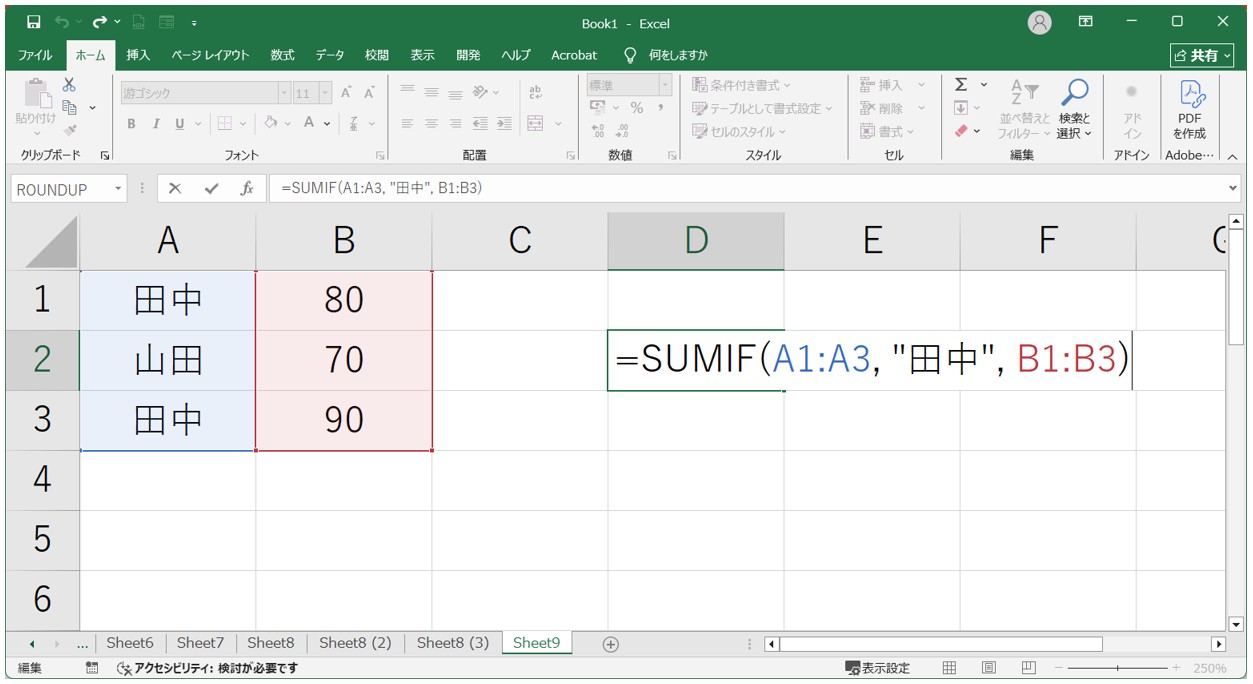Open the Insert Function fx dialog
This screenshot has width=1253, height=684.
click(247, 189)
